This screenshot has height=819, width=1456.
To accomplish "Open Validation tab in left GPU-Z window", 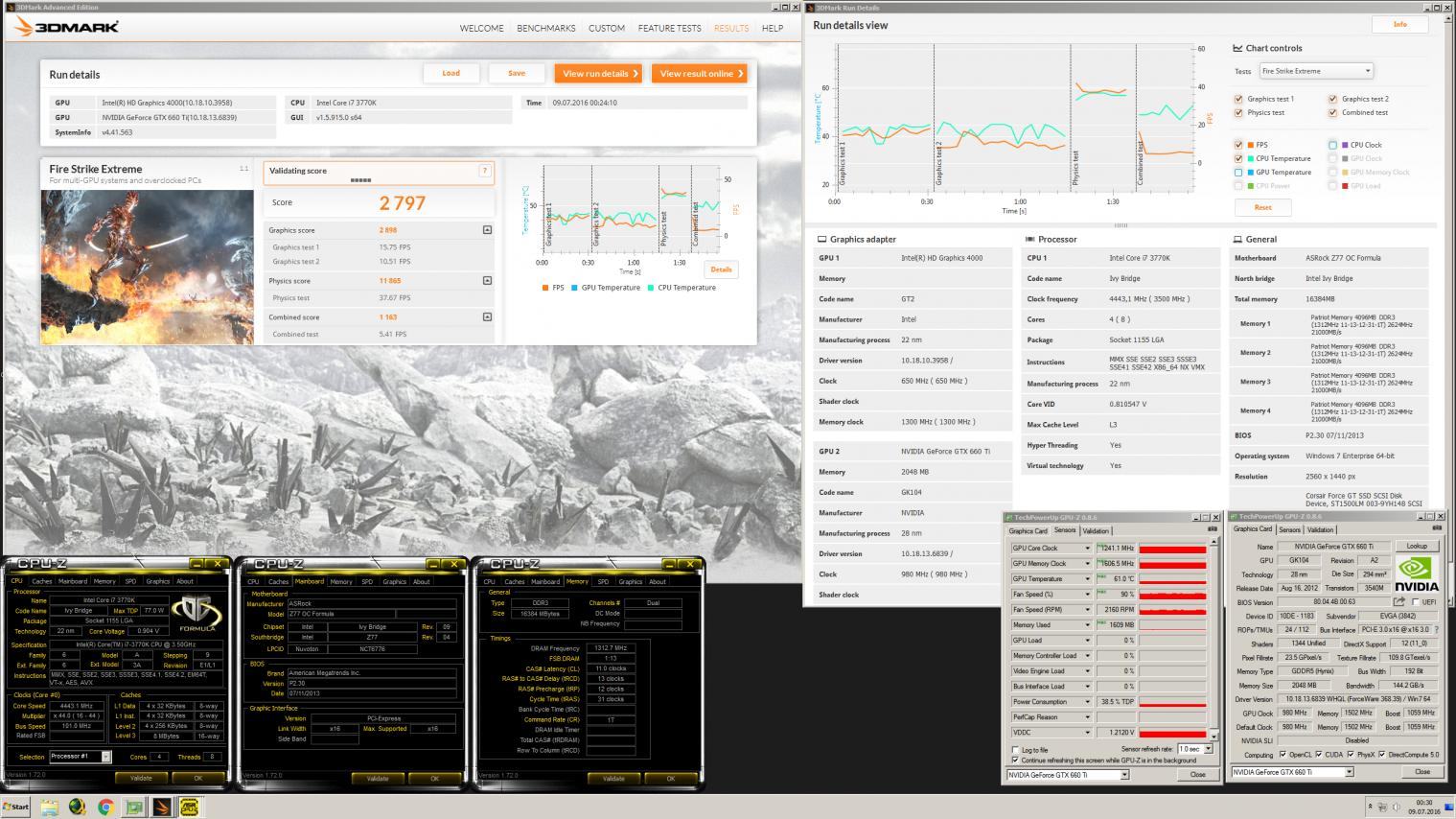I will pos(1096,530).
